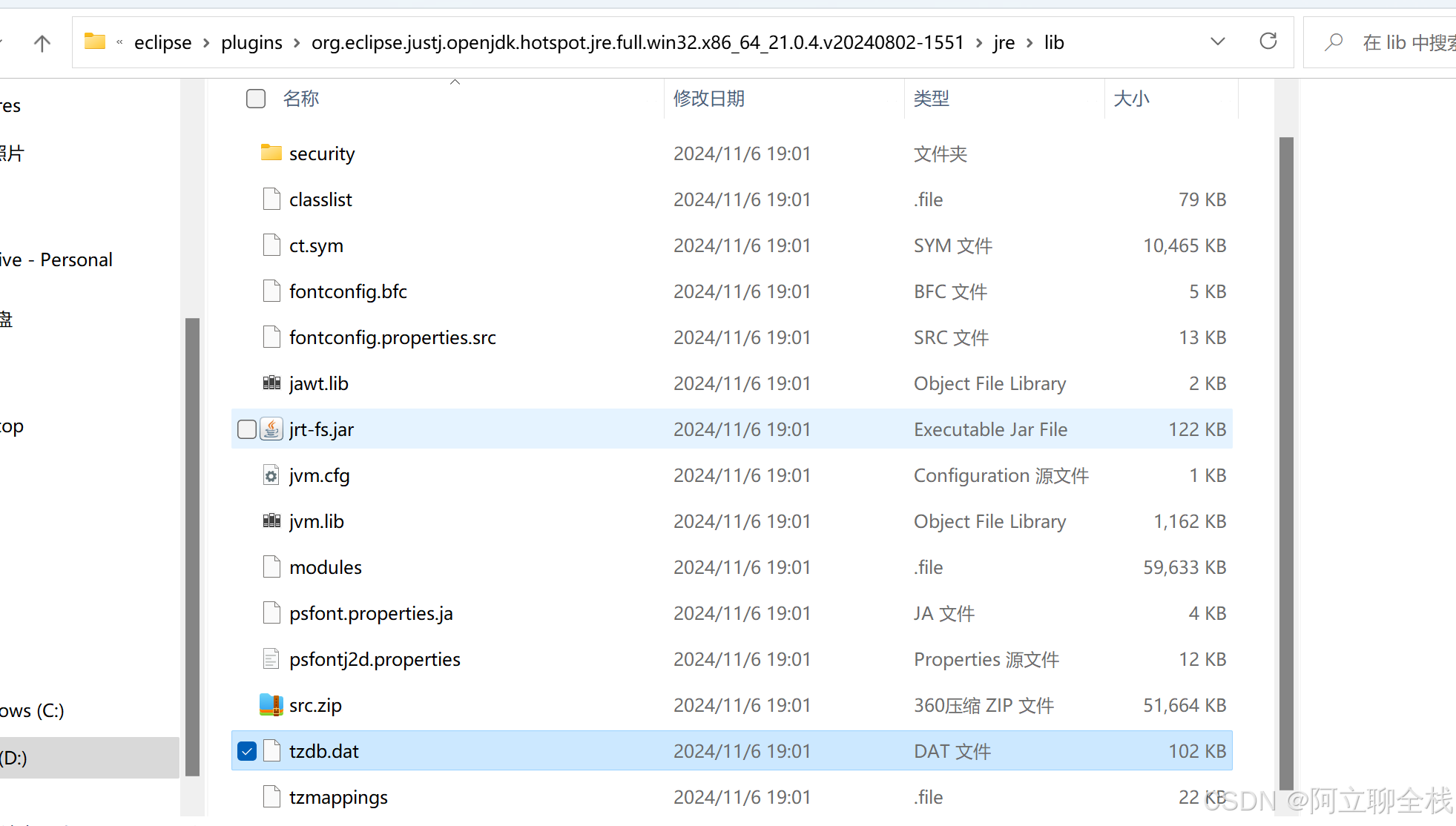Open the address bar history dropdown

pyautogui.click(x=1217, y=42)
